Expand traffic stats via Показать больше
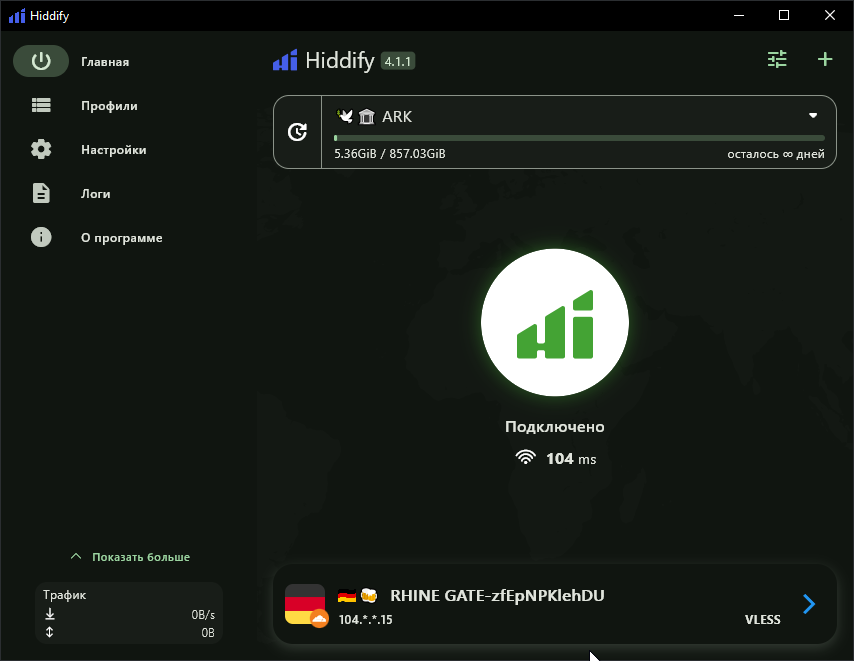Image resolution: width=854 pixels, height=661 pixels. click(x=130, y=557)
